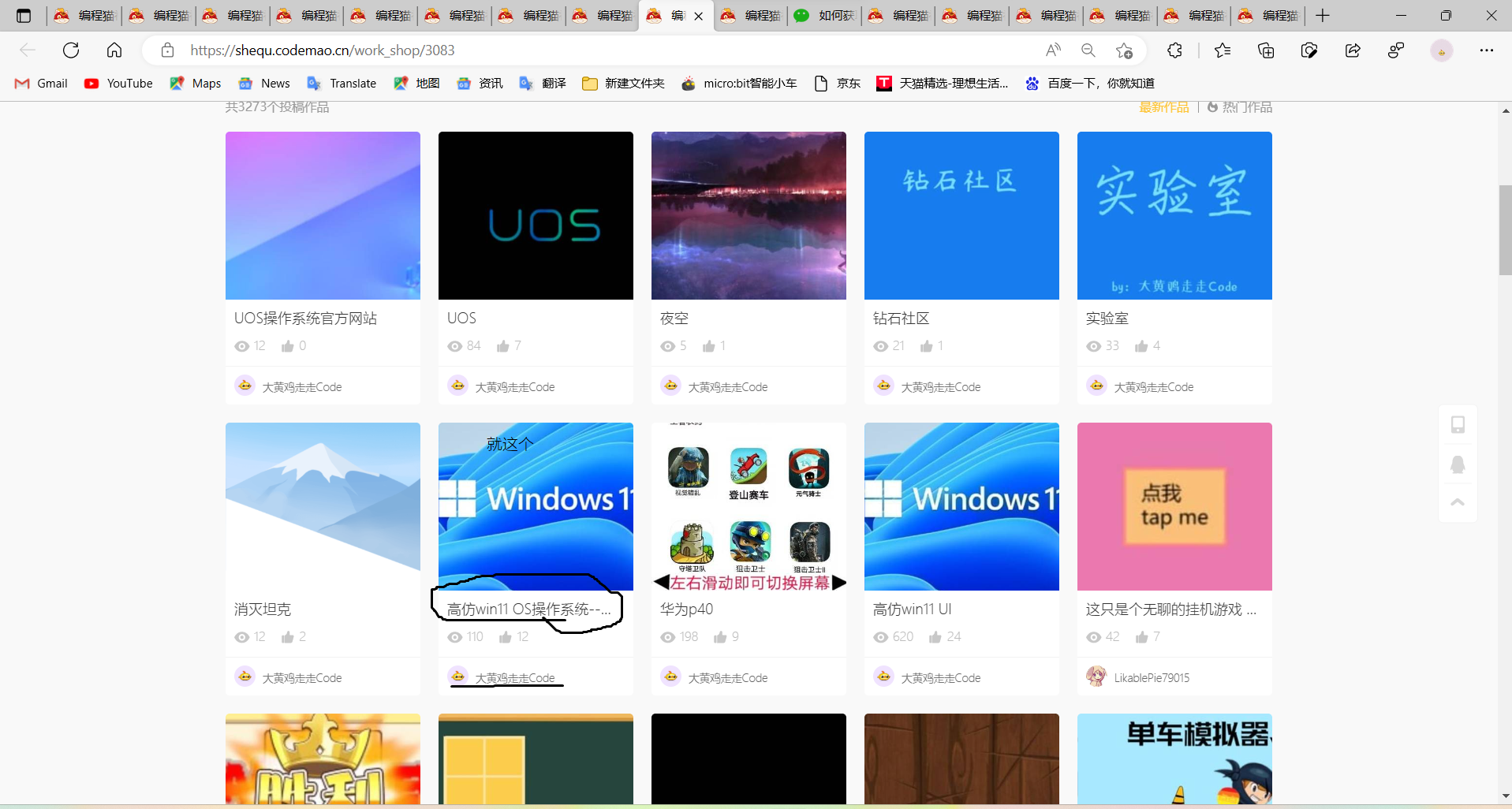Click the 实验室 work title
This screenshot has height=809, width=1512.
[1107, 319]
